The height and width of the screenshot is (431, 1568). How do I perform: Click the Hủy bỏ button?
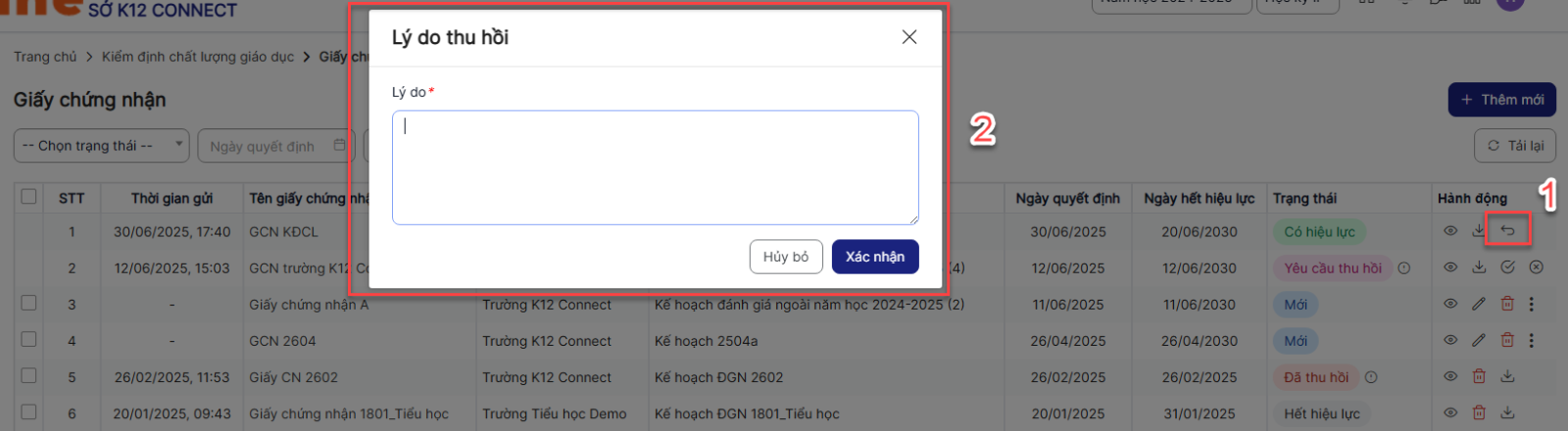point(785,257)
